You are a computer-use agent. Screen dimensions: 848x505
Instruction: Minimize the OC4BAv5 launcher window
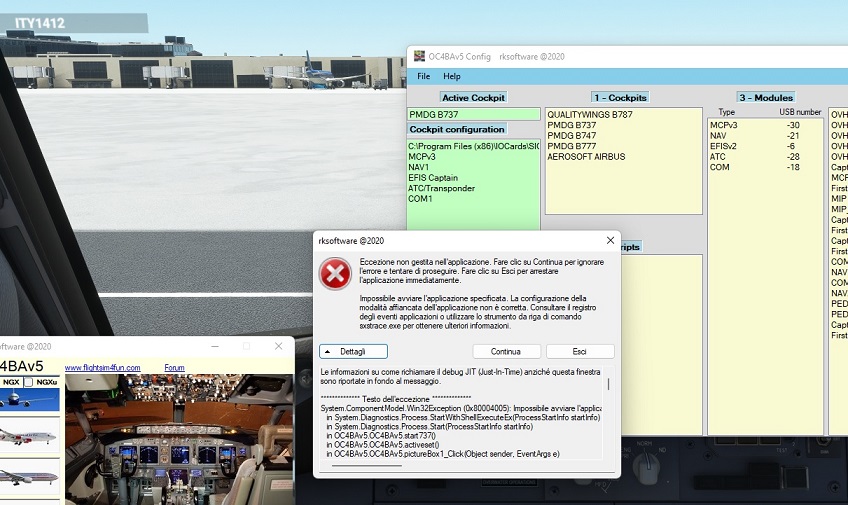point(212,346)
